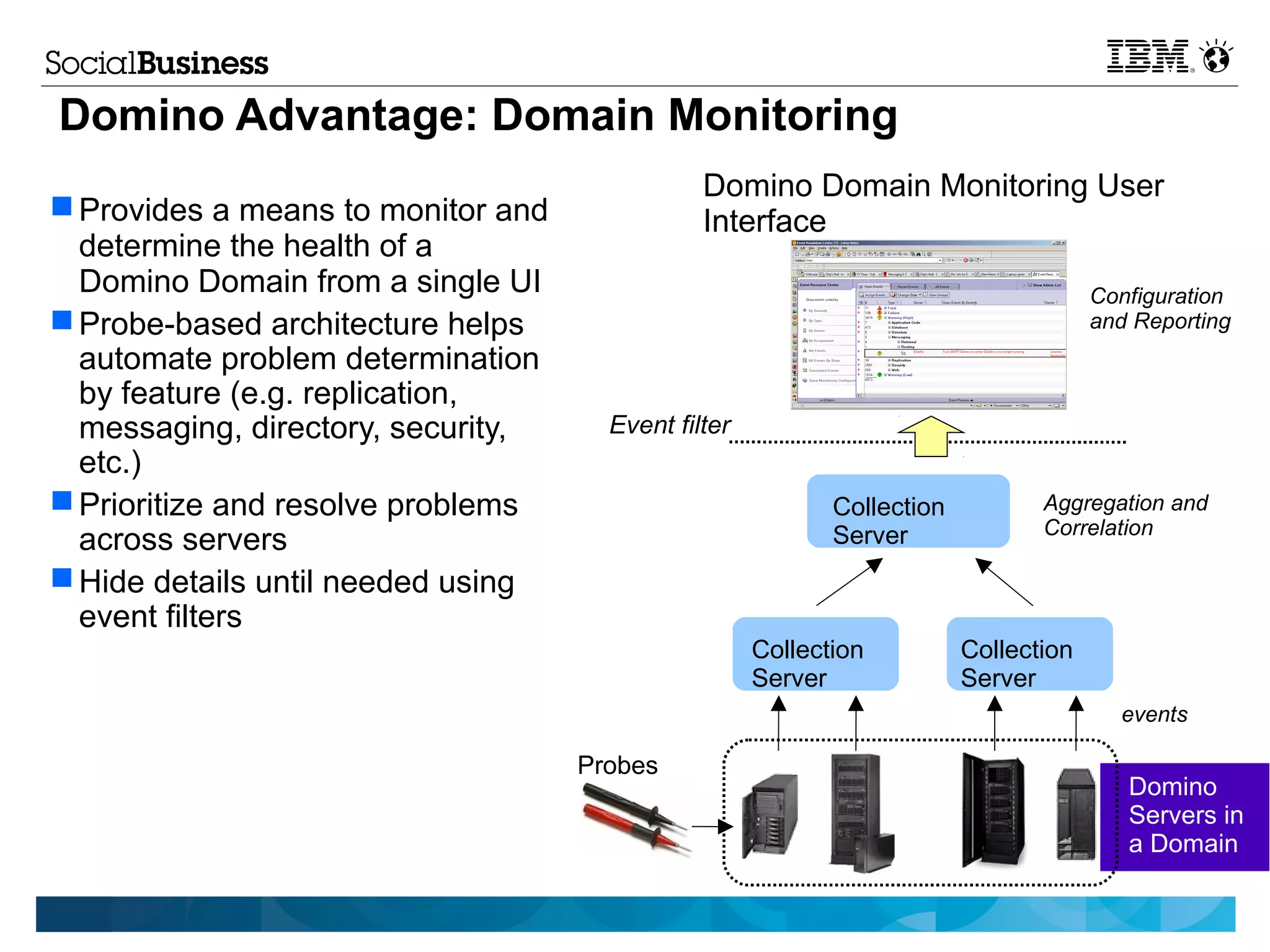Switch to the Recent Events tab in the screenshot
This screenshot has width=1270, height=952.
[908, 287]
